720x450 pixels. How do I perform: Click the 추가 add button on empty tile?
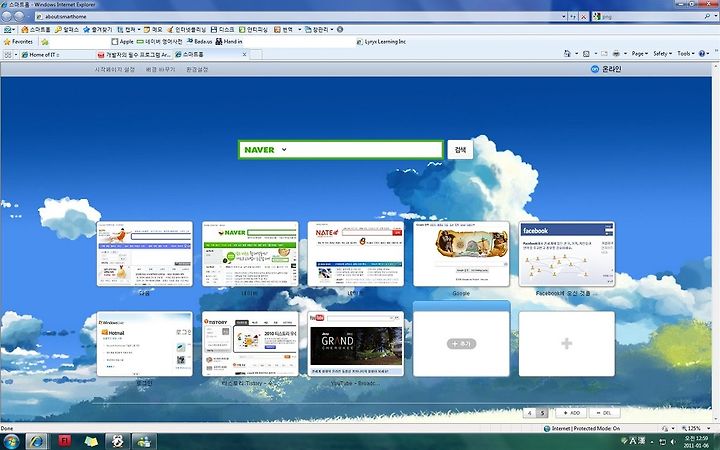(461, 343)
